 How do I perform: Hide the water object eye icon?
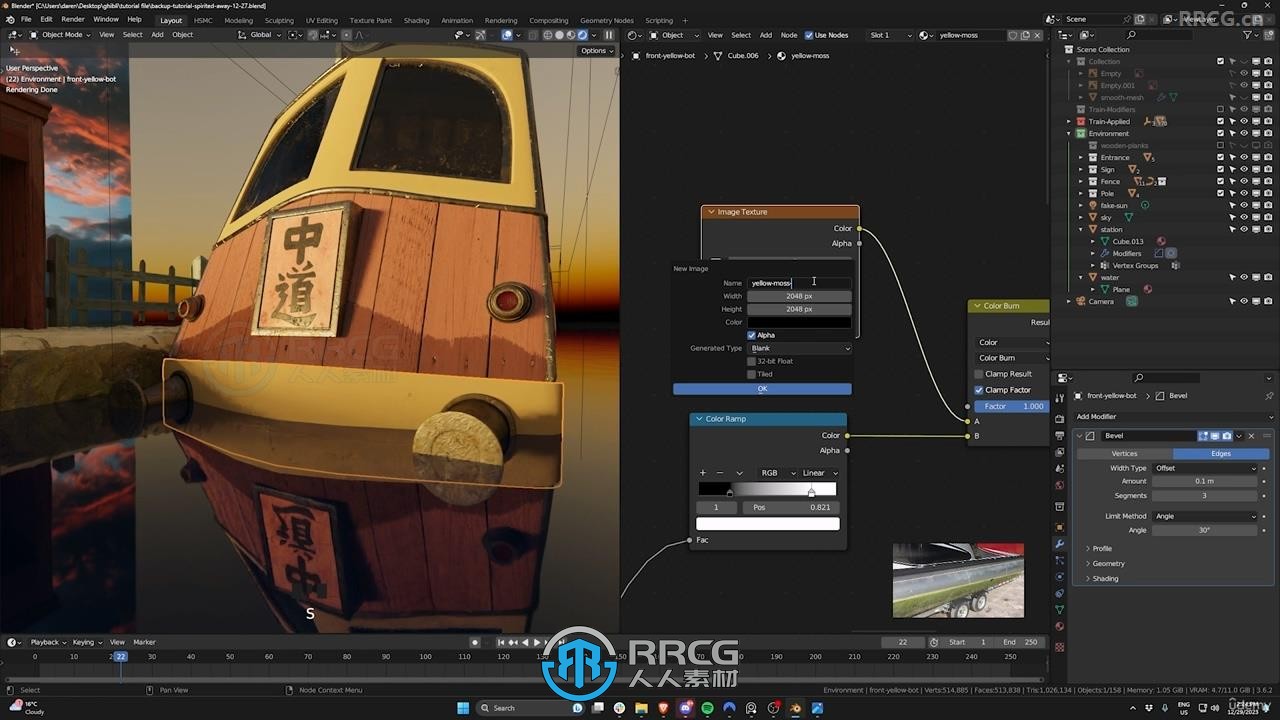point(1244,277)
